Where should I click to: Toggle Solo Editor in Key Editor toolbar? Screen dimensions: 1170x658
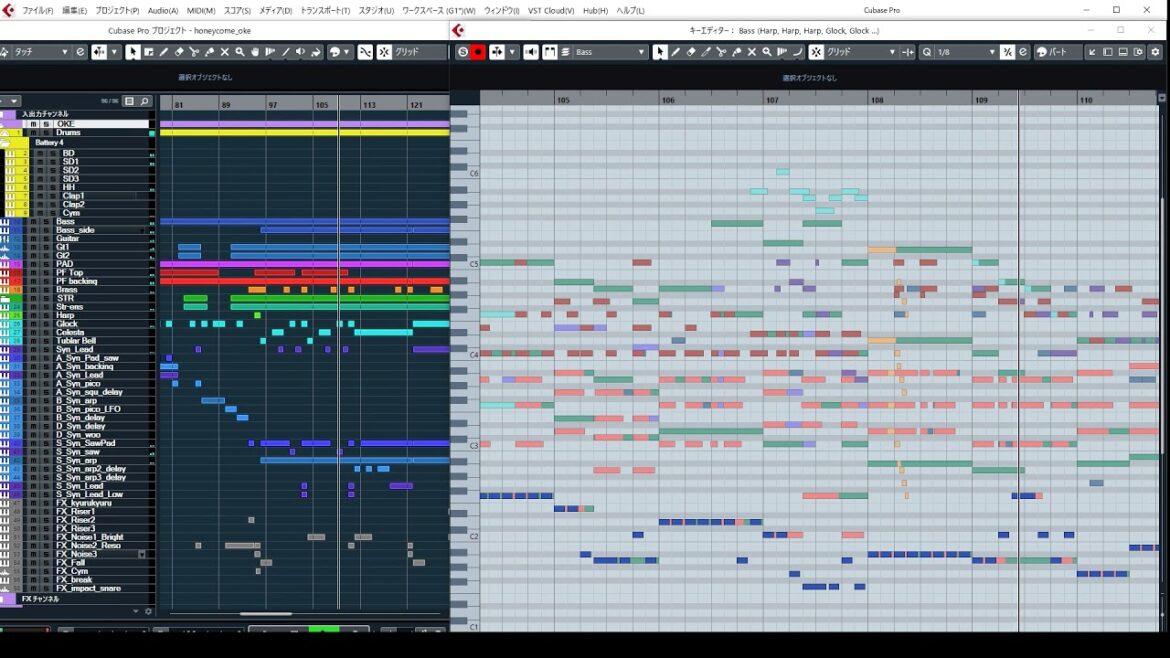point(462,52)
